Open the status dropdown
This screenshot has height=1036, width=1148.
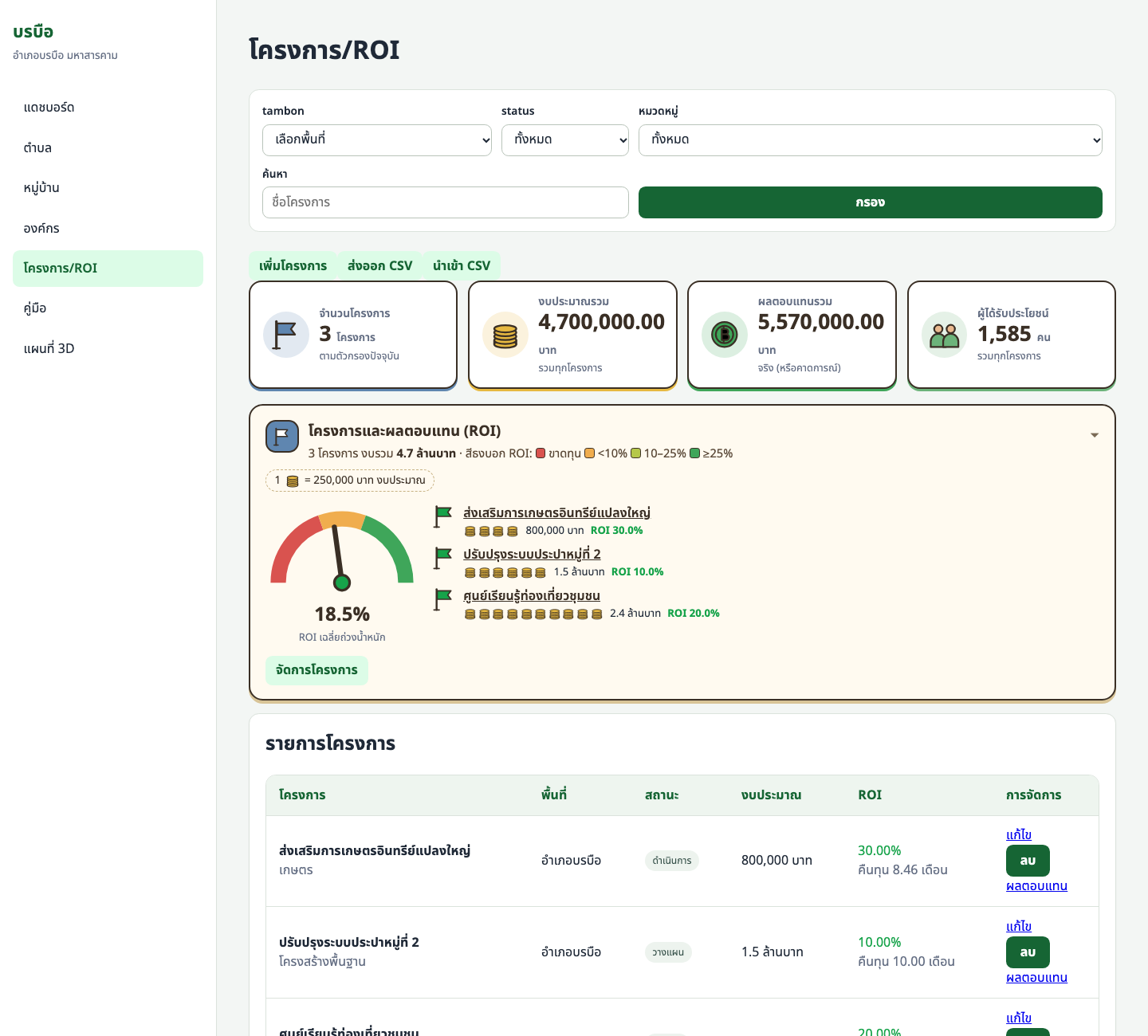click(x=565, y=140)
